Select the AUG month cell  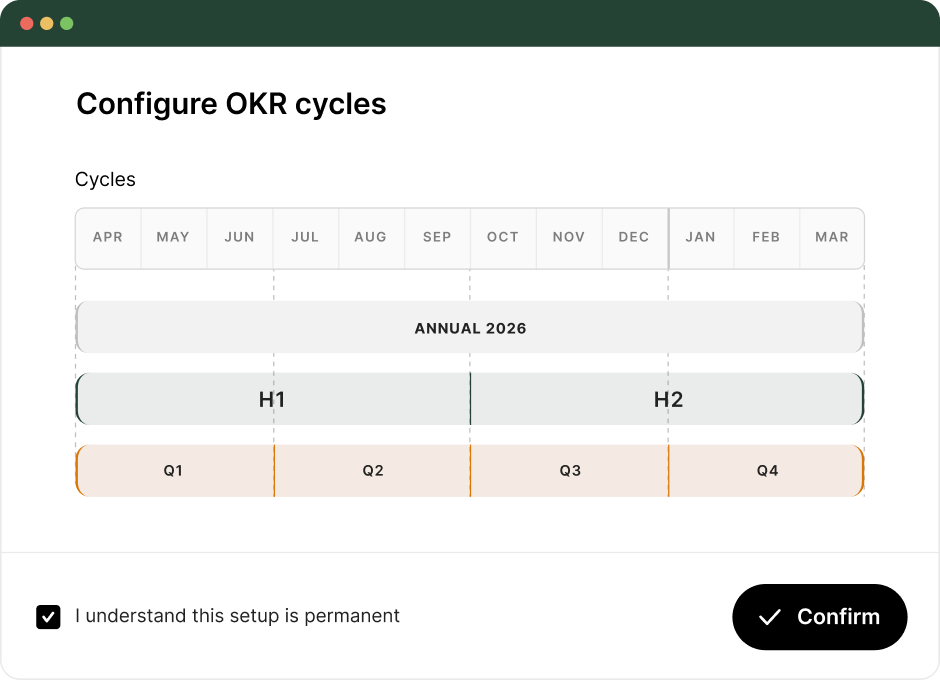click(372, 237)
